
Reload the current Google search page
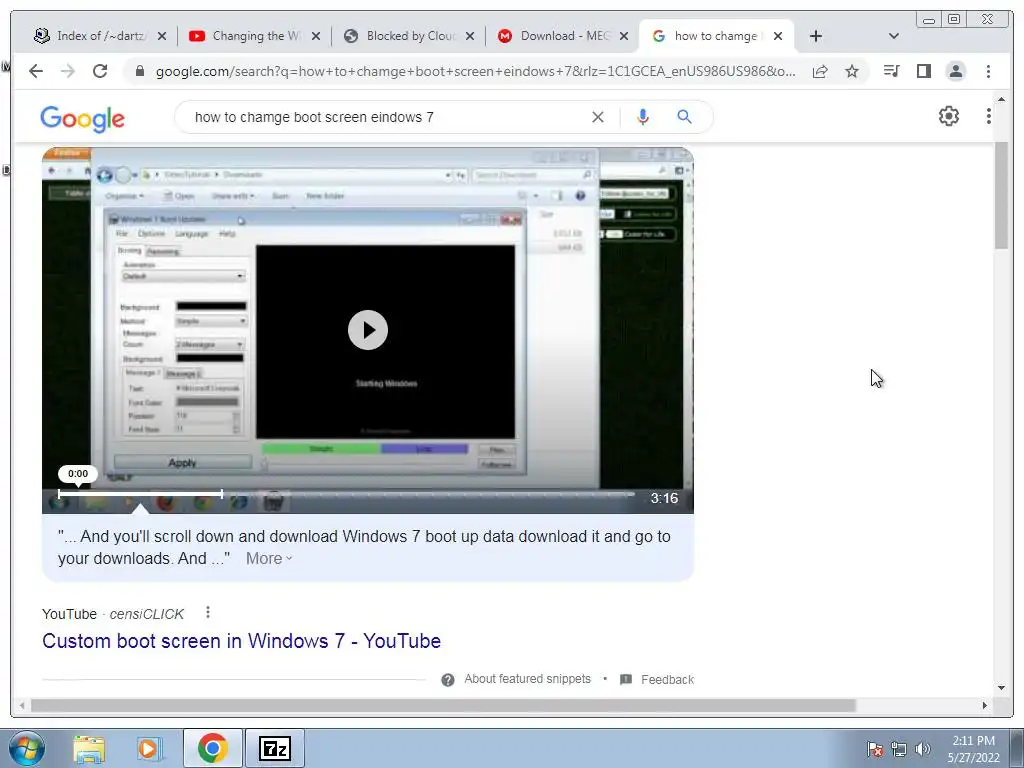coord(100,71)
